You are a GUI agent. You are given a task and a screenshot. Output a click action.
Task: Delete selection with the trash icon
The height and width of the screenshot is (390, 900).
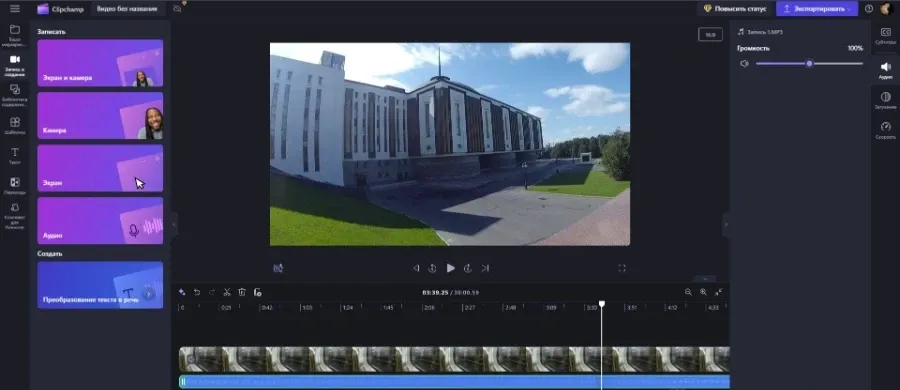click(x=242, y=292)
